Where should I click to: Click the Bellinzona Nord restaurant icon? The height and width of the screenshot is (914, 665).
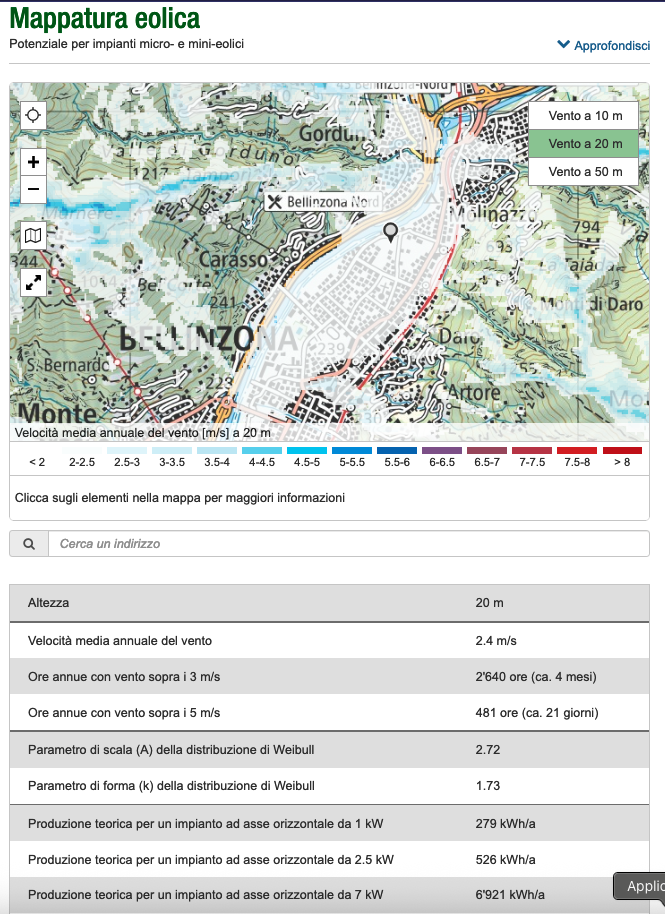[x=275, y=202]
